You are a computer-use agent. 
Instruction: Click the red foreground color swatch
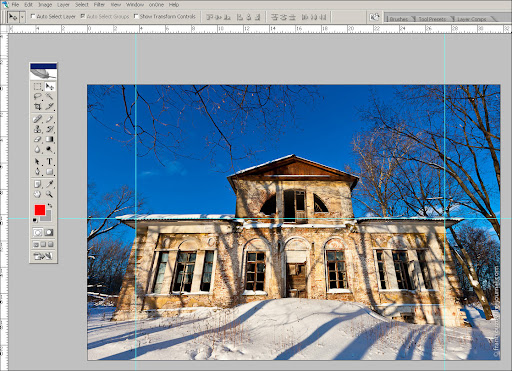point(40,210)
